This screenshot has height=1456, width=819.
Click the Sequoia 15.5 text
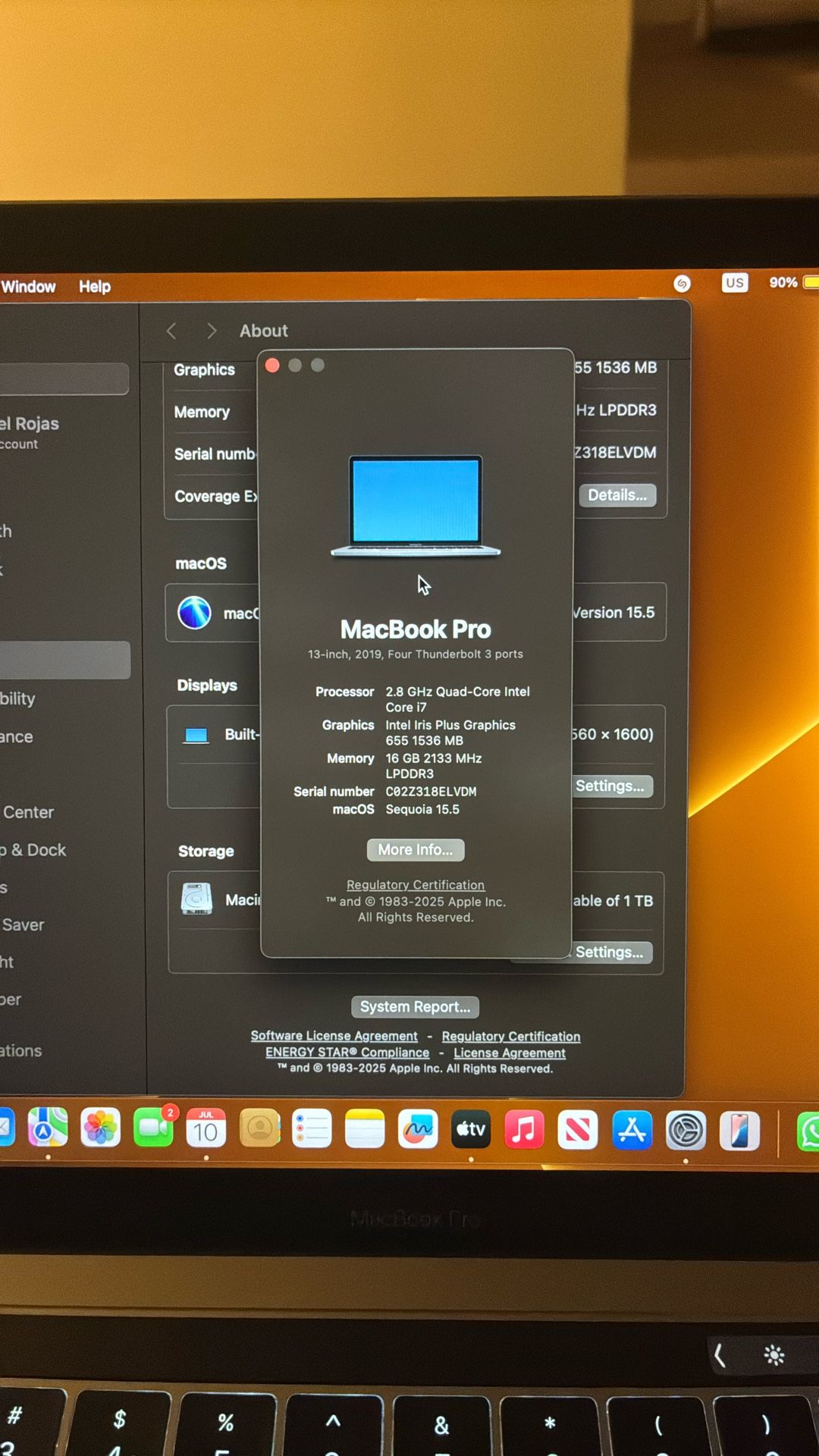pos(422,810)
